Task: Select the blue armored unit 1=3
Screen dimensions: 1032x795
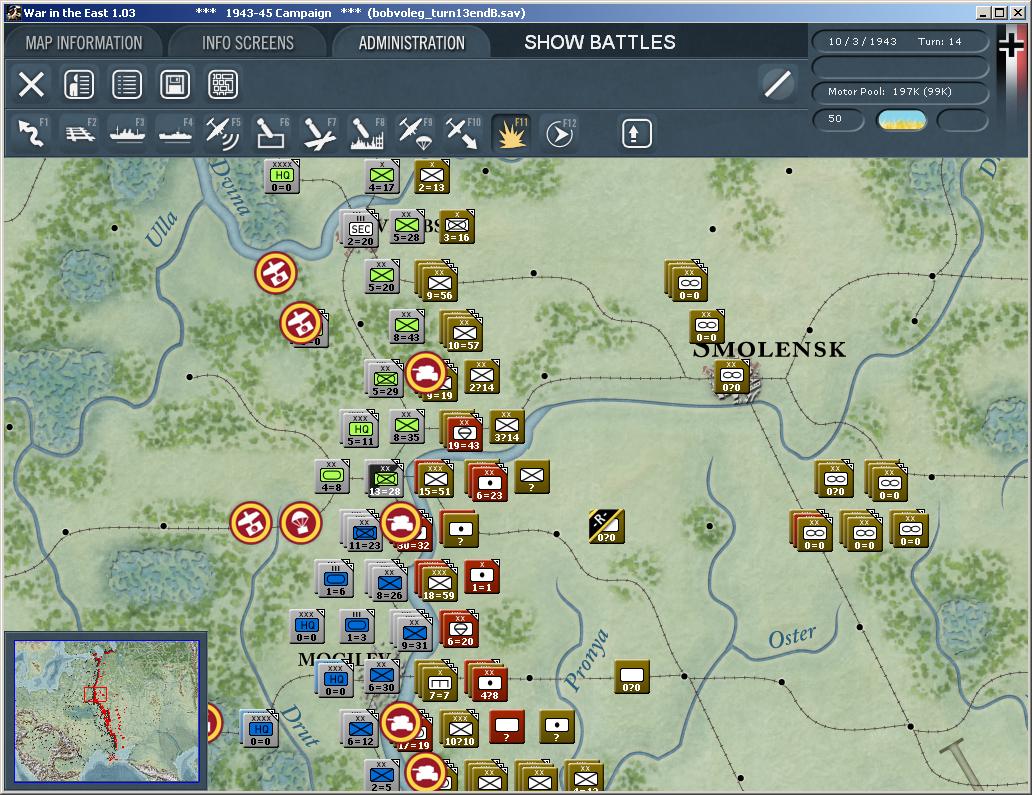Action: coord(357,627)
